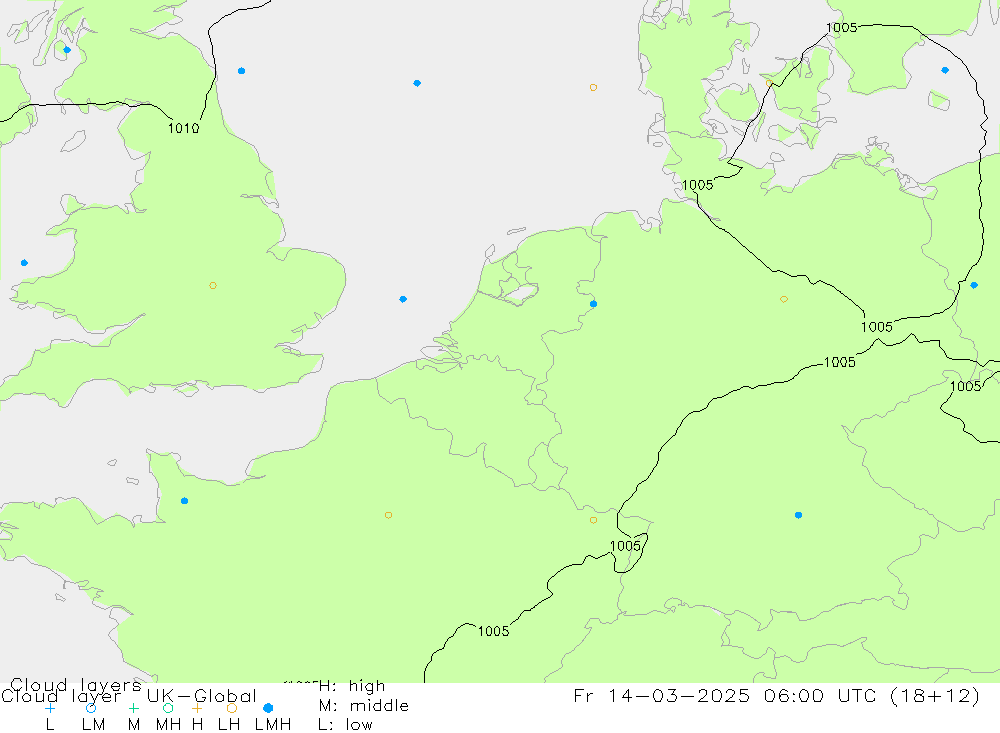This screenshot has height=733, width=1000.
Task: Click the 'UK-Global' model name text
Action: pos(202,696)
